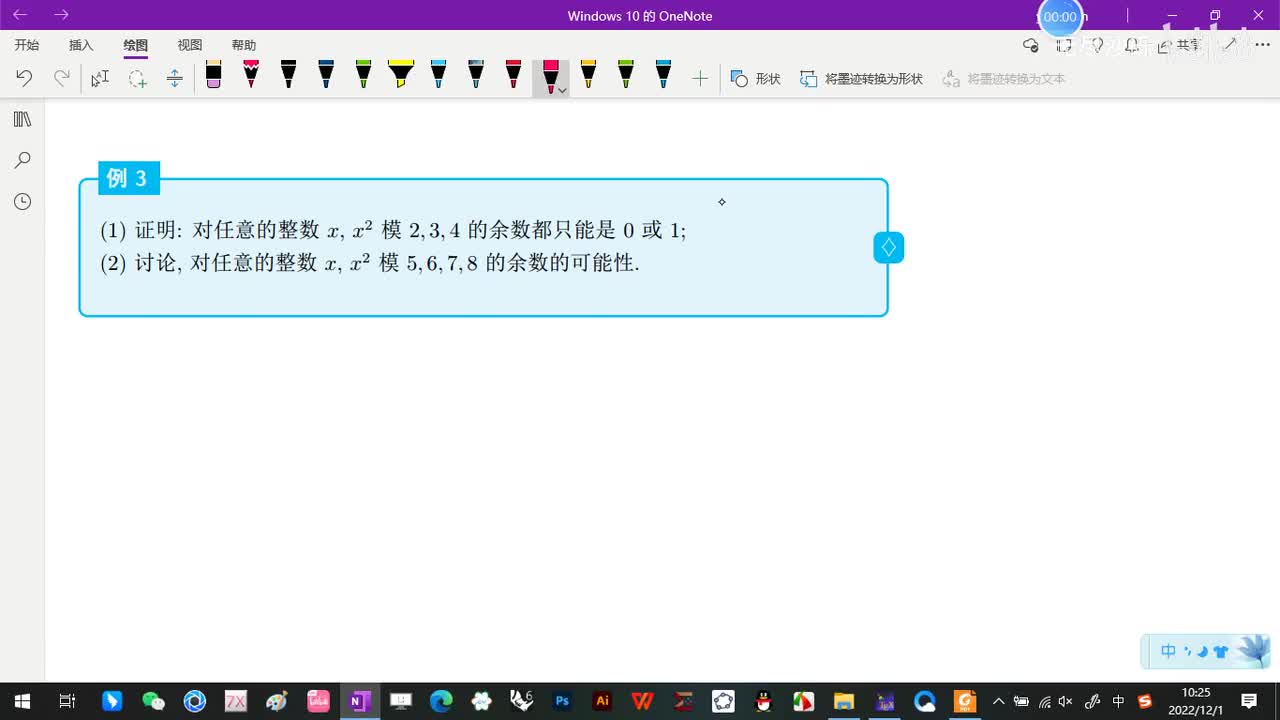
Task: Undo the last action in OneNote
Action: (24, 78)
